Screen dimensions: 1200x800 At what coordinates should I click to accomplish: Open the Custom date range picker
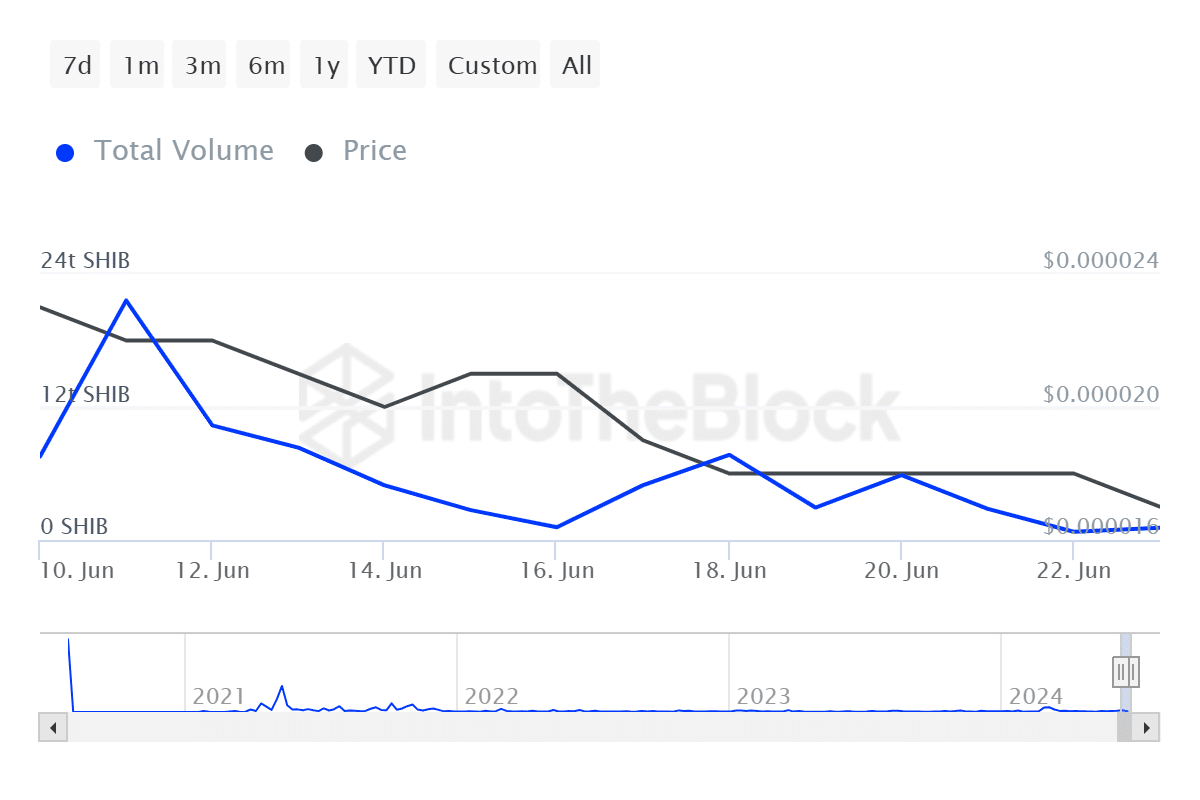[x=491, y=65]
